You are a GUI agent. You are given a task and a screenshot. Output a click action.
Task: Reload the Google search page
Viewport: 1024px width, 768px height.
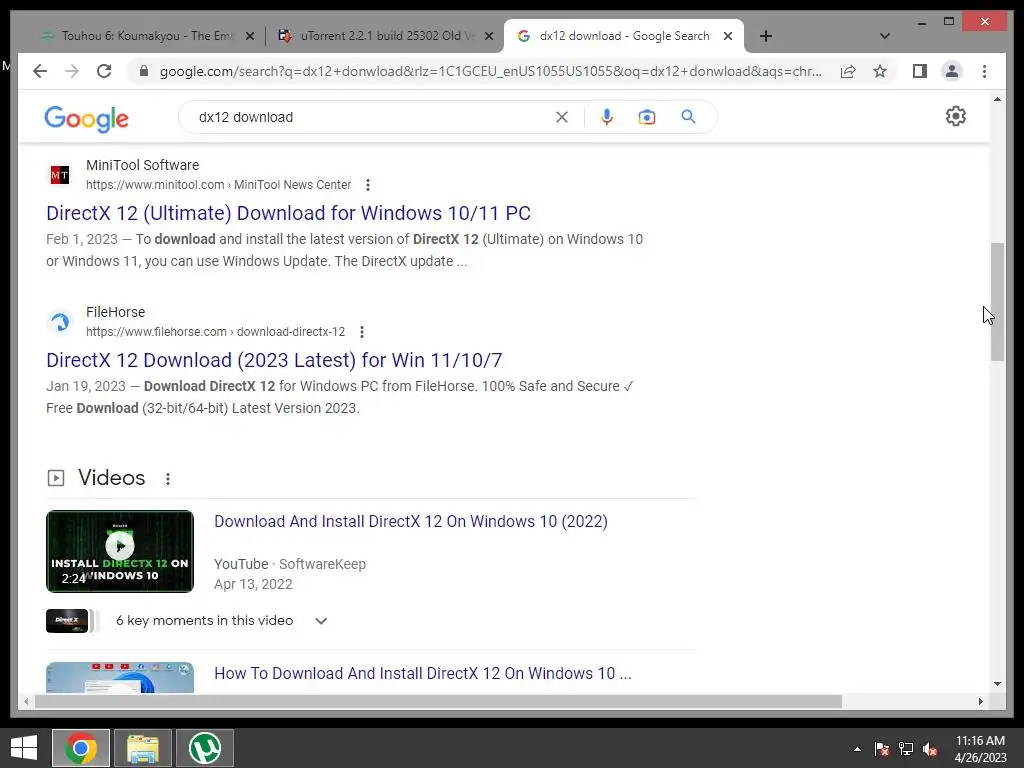(104, 71)
